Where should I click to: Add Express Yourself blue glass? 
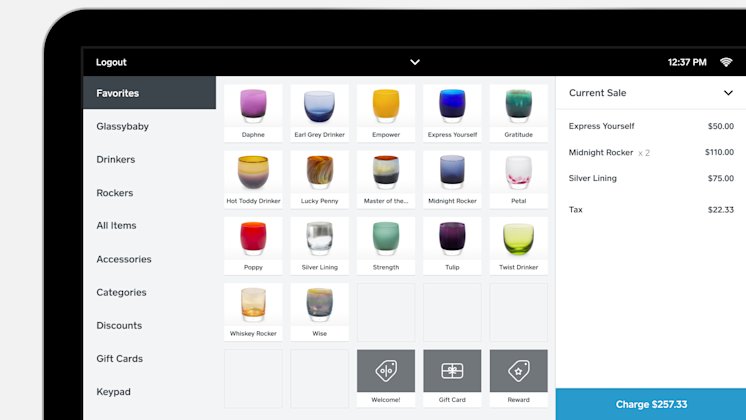452,113
